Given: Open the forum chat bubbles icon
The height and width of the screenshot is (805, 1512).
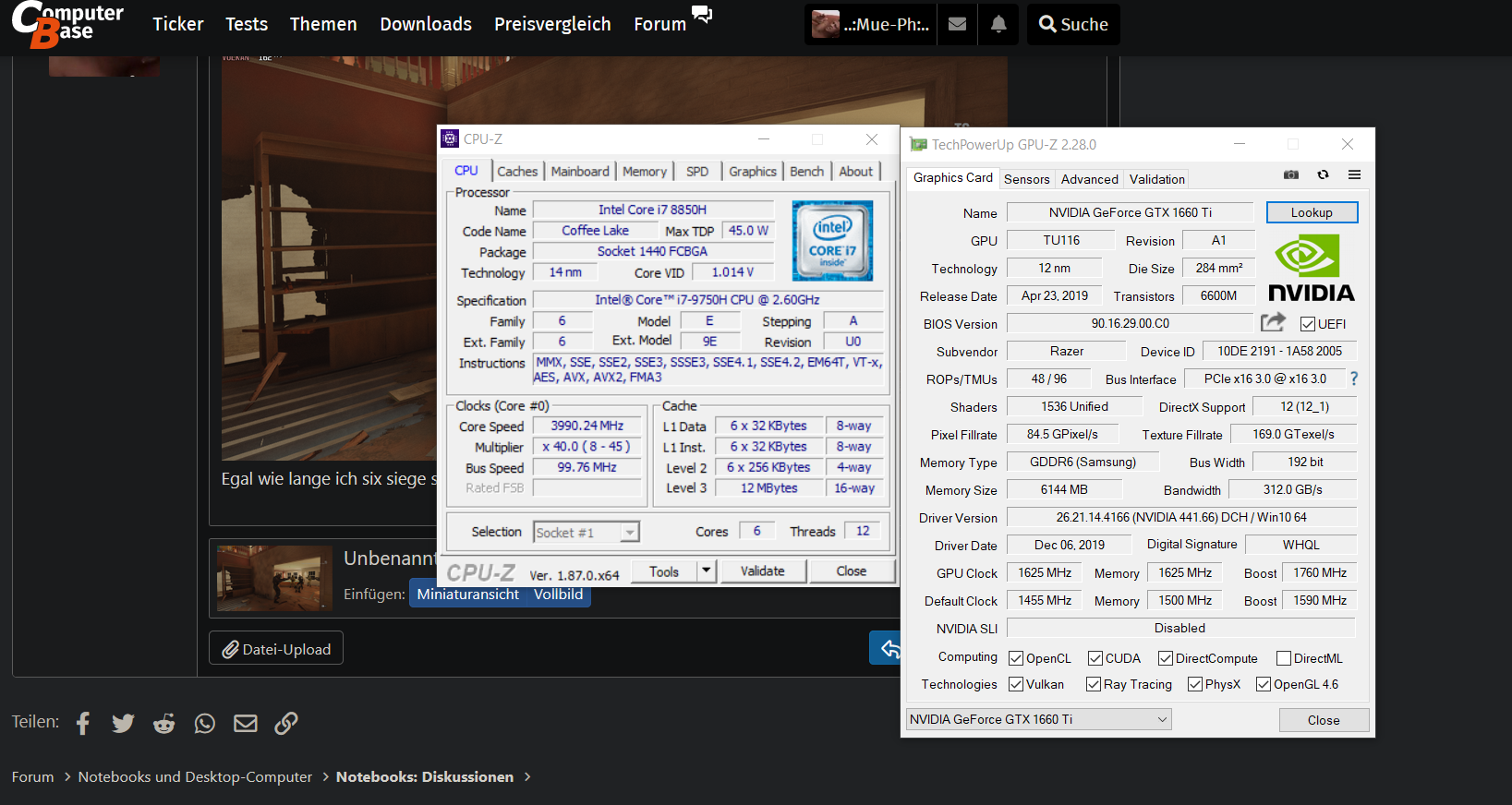Looking at the screenshot, I should (702, 15).
